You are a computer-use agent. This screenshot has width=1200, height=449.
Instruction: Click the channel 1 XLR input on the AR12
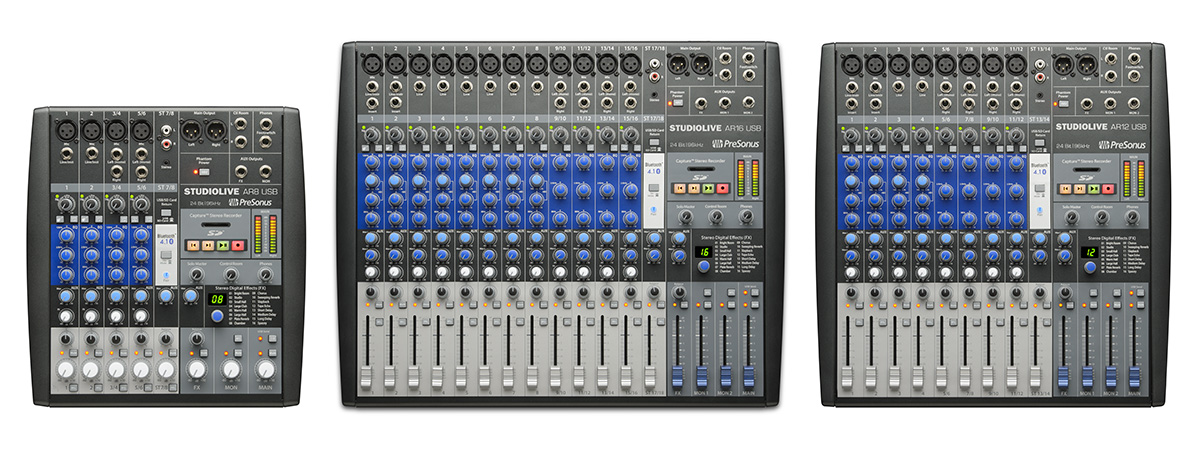[x=850, y=63]
